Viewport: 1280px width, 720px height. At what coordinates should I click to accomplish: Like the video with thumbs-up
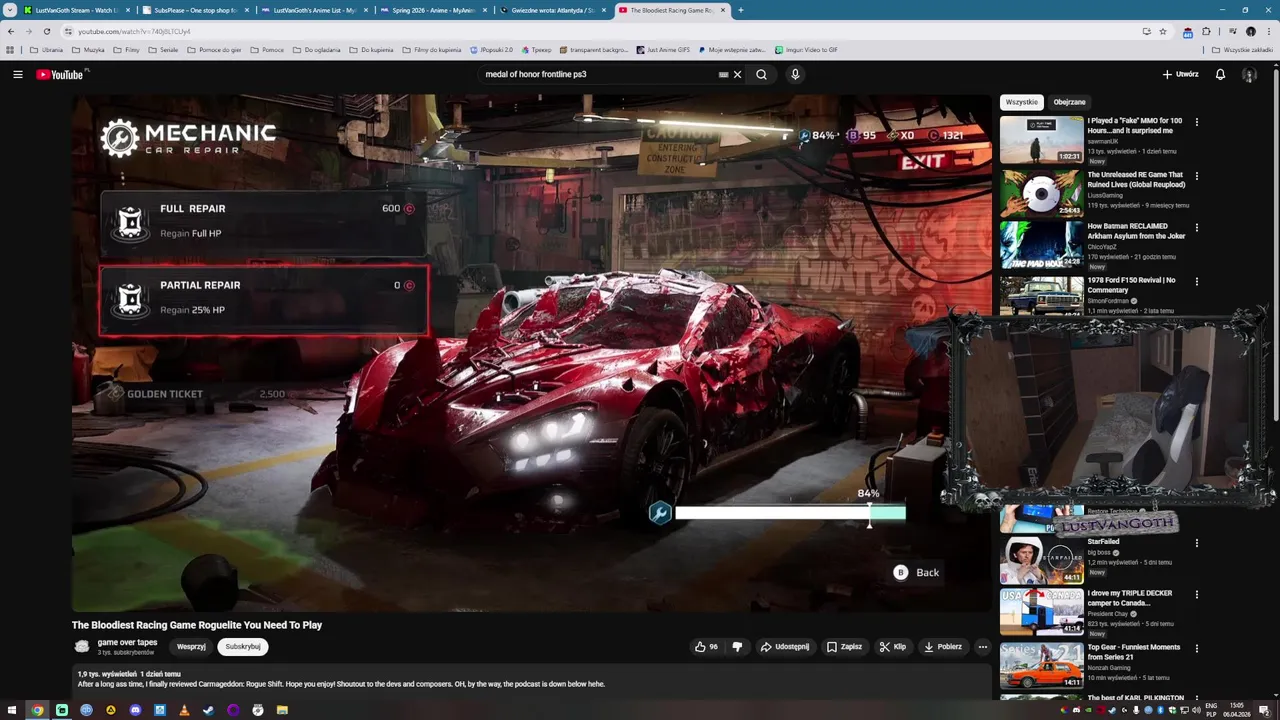[x=706, y=647]
